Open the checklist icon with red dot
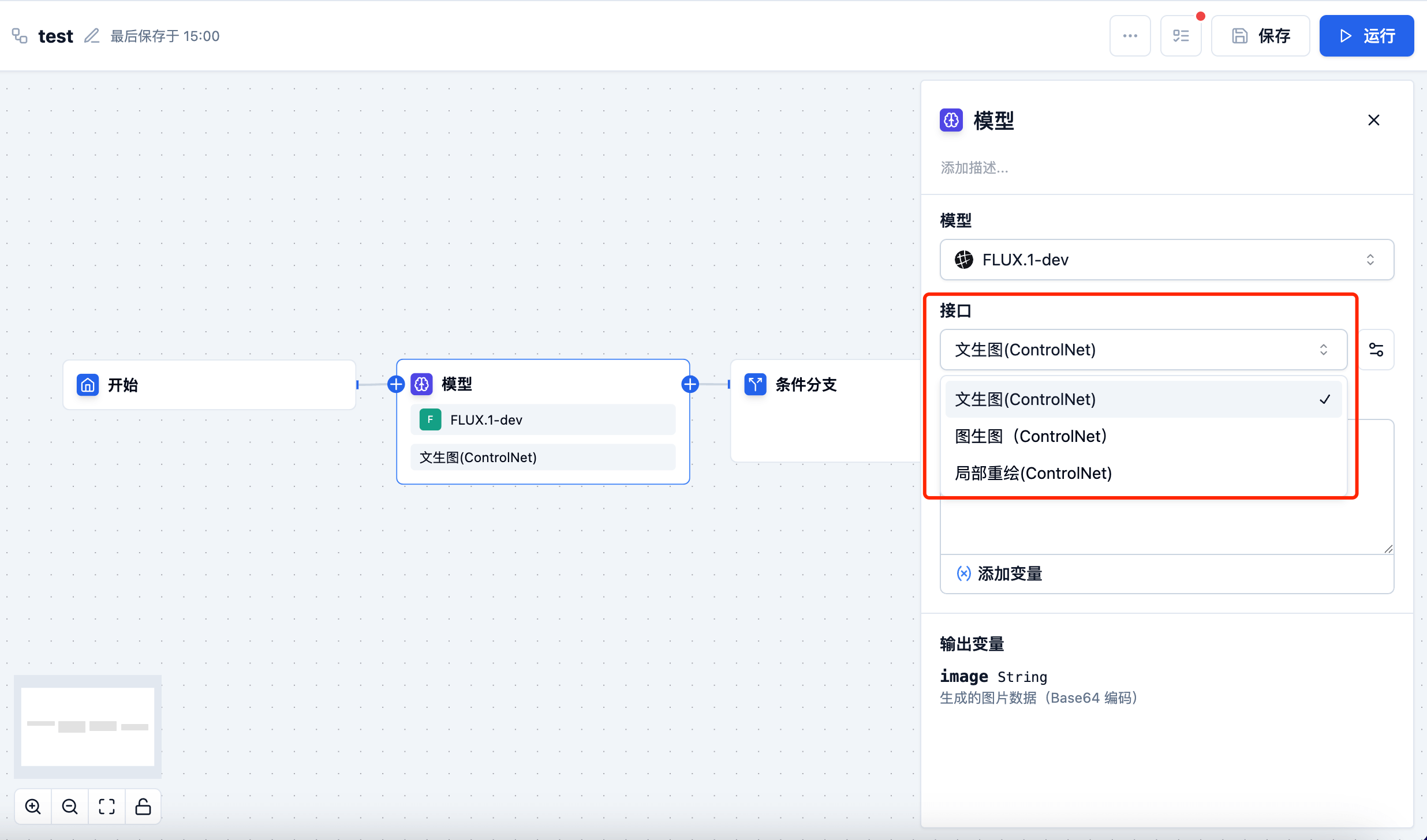 click(1181, 36)
